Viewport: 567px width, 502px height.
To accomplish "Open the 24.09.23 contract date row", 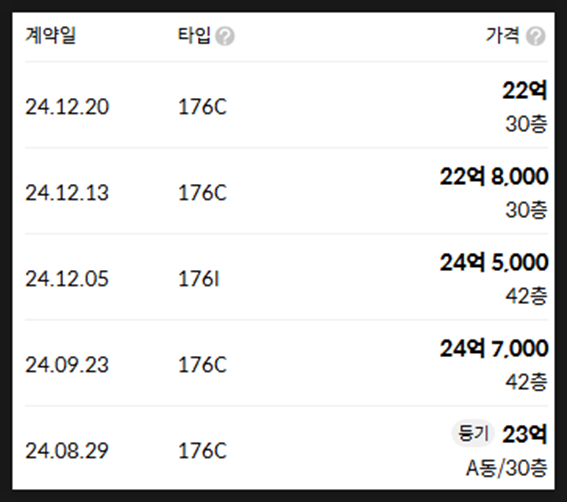I will coord(286,363).
